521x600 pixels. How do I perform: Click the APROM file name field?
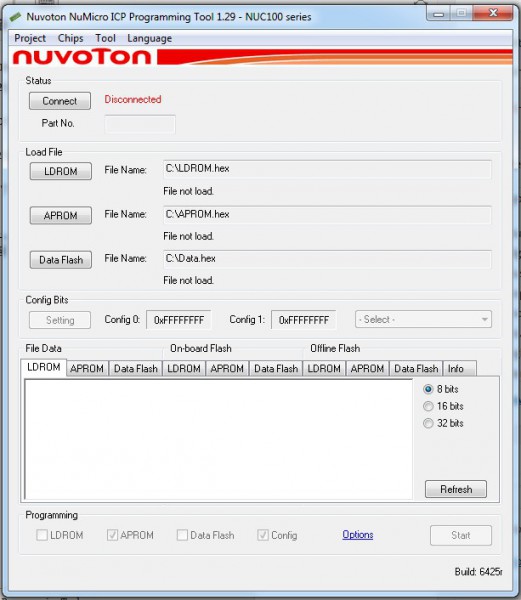coord(327,214)
